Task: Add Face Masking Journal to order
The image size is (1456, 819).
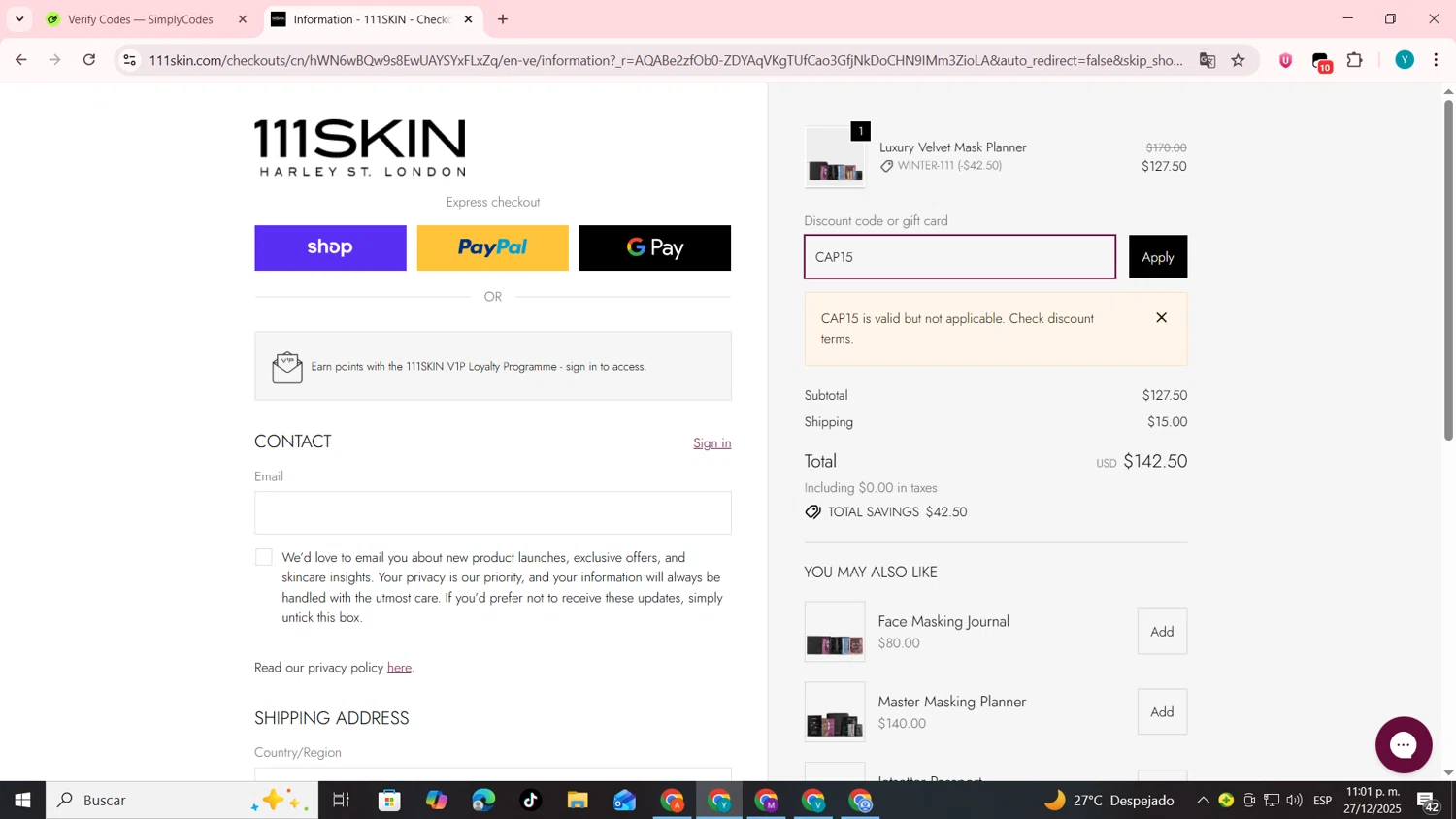Action: pyautogui.click(x=1162, y=632)
